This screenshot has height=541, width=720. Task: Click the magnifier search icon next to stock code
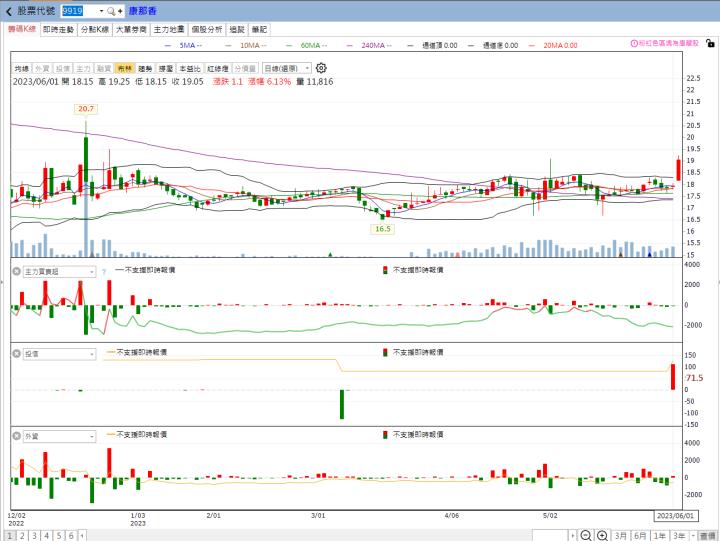(x=111, y=11)
